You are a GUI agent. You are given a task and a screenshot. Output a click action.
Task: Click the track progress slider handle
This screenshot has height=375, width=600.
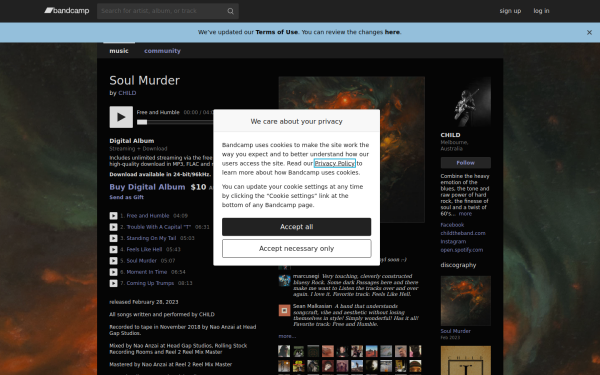(x=142, y=122)
